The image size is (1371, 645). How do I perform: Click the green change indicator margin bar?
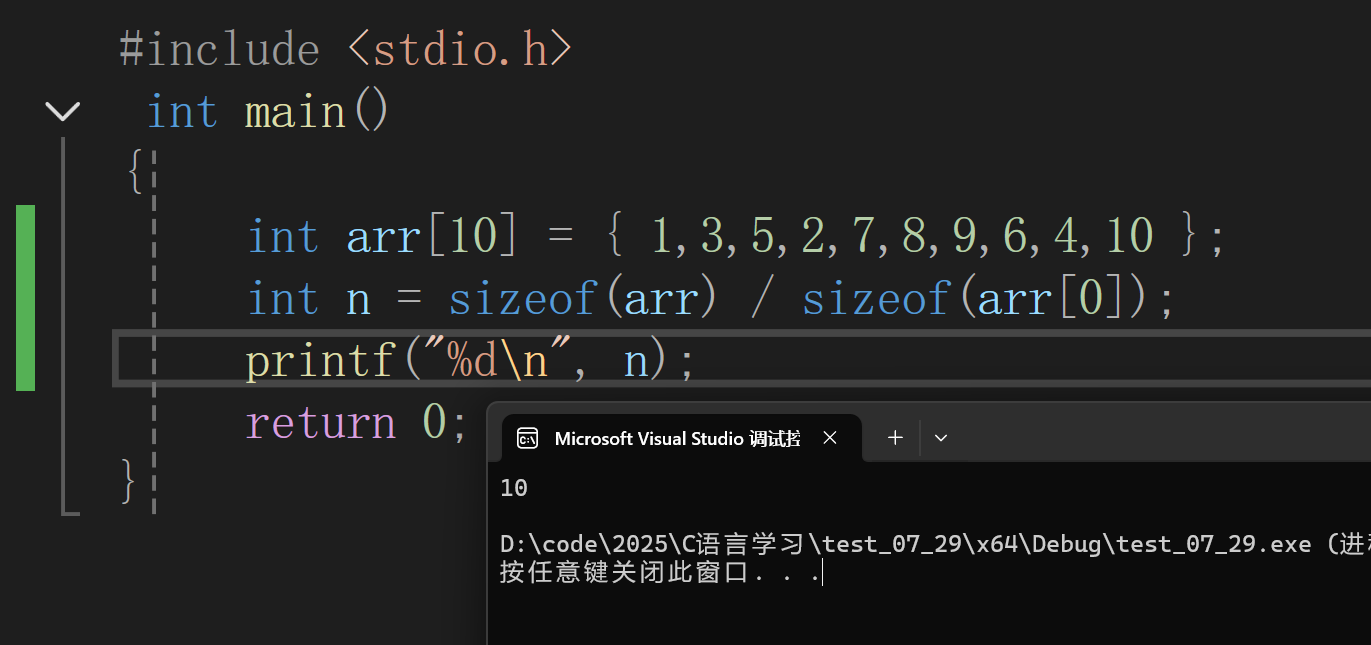tap(25, 297)
